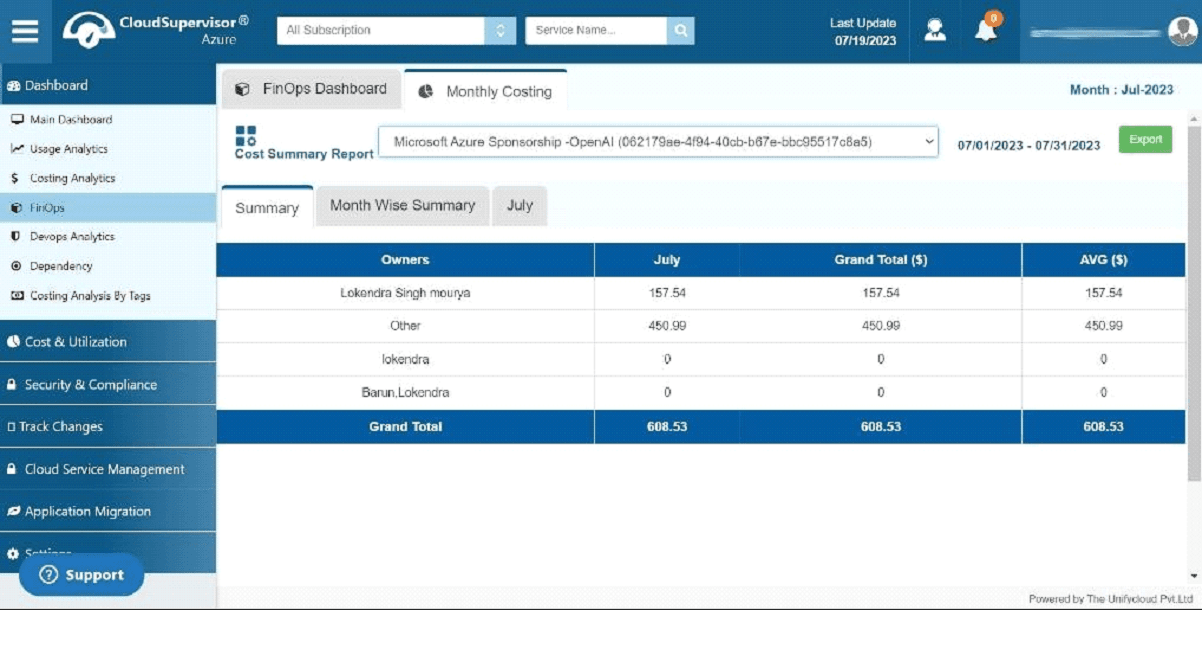1202x648 pixels.
Task: Click the Usage Analytics chart icon
Action: click(x=17, y=149)
